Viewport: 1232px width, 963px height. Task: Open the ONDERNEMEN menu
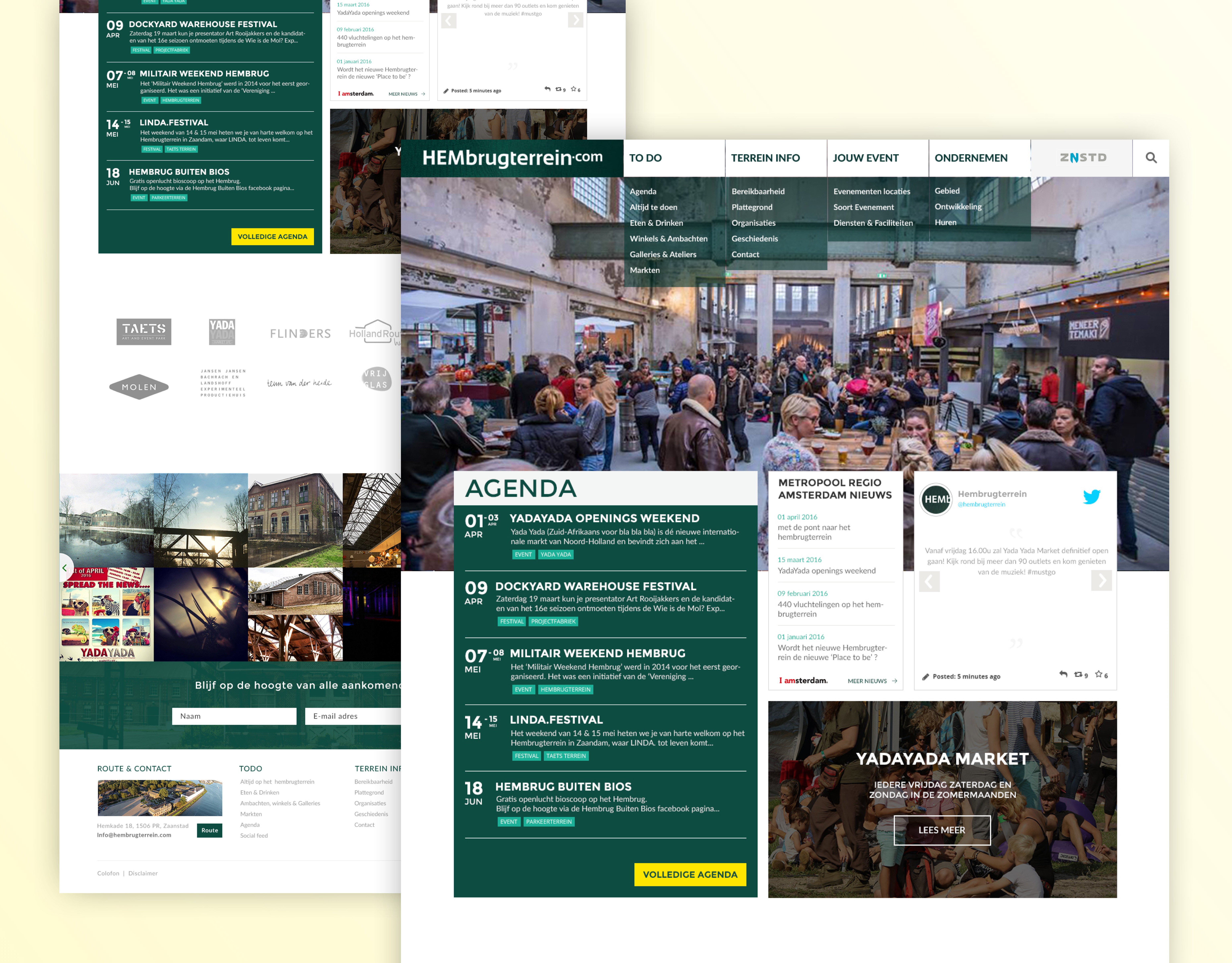(x=980, y=158)
